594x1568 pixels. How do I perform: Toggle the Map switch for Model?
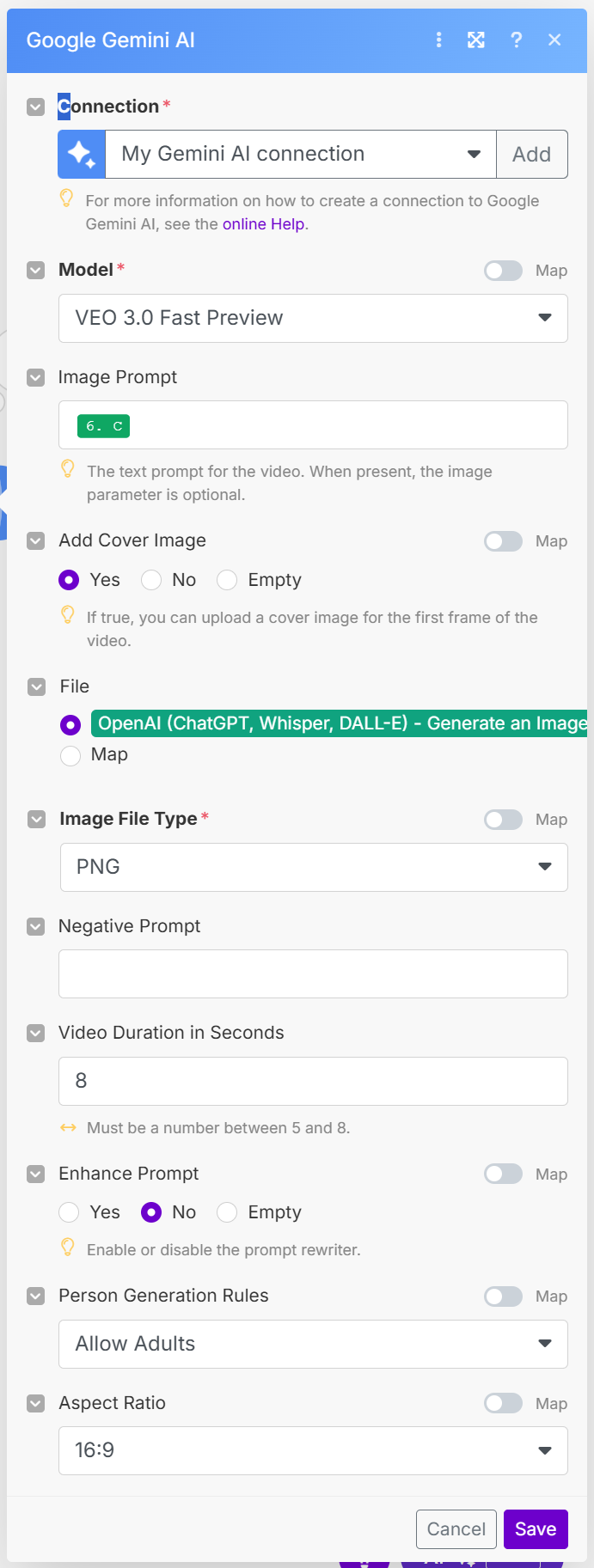[503, 271]
